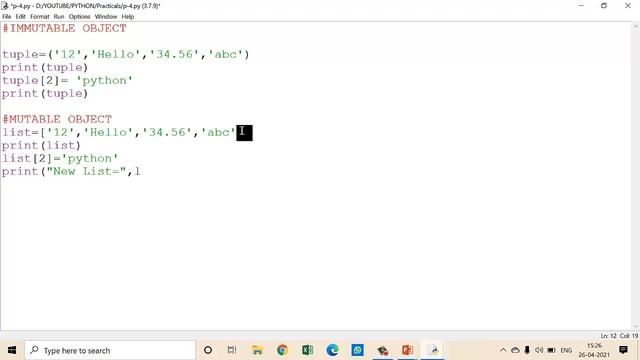Click the second print(tuple) line
This screenshot has width=640, height=360.
[x=45, y=93]
